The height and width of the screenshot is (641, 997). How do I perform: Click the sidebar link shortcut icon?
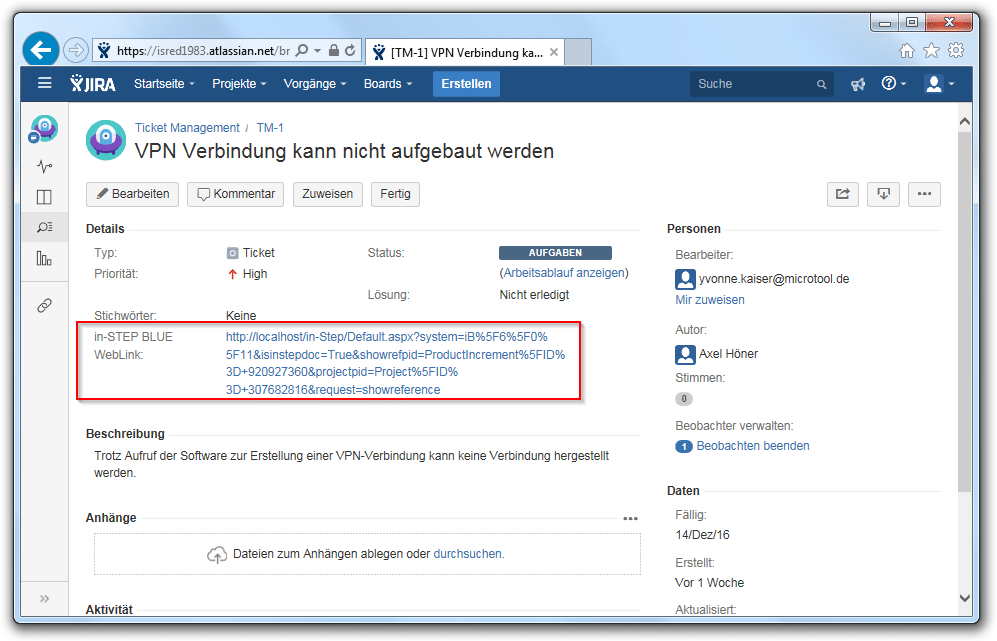pyautogui.click(x=44, y=306)
